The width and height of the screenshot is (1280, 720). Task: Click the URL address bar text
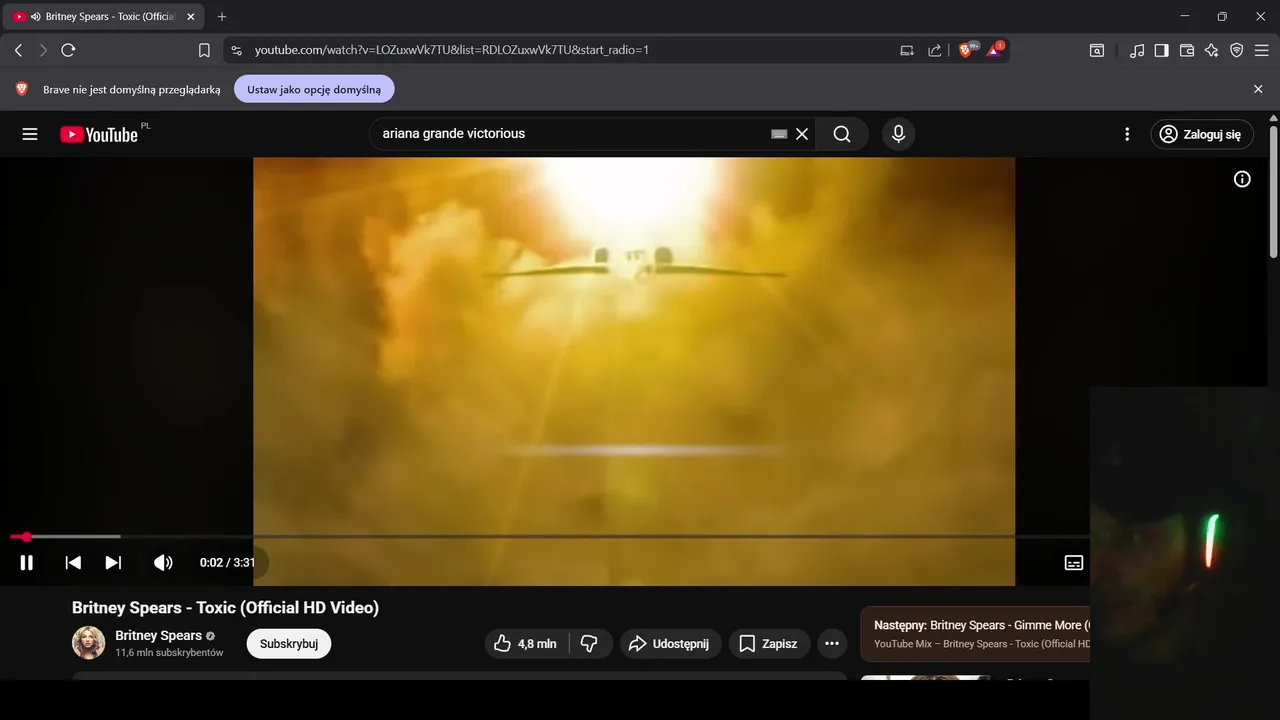(x=451, y=50)
